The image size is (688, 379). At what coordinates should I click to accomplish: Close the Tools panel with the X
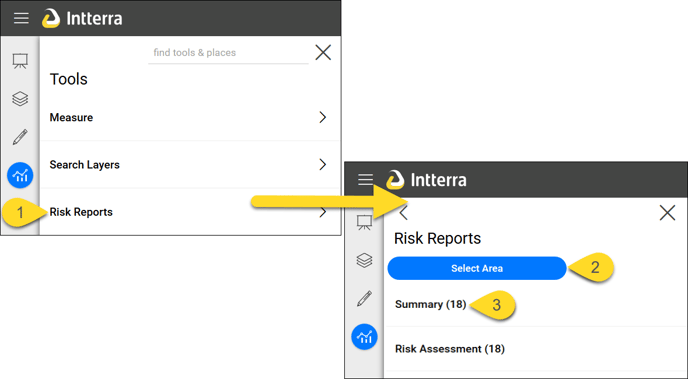coord(323,53)
